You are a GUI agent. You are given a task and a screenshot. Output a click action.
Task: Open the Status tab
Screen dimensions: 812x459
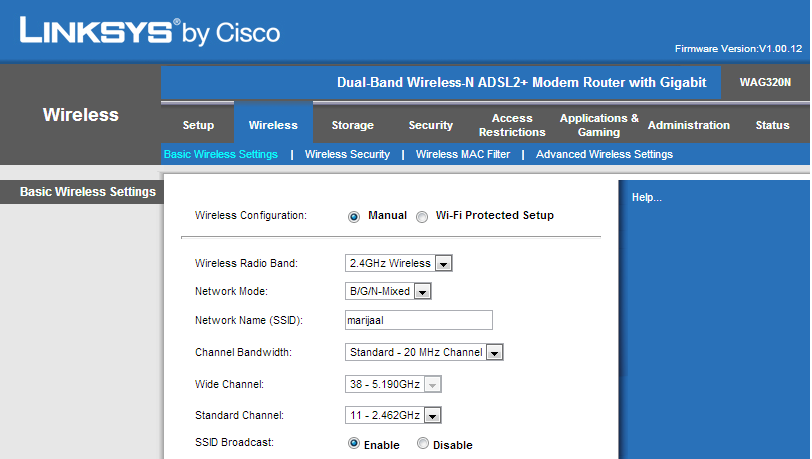[772, 125]
